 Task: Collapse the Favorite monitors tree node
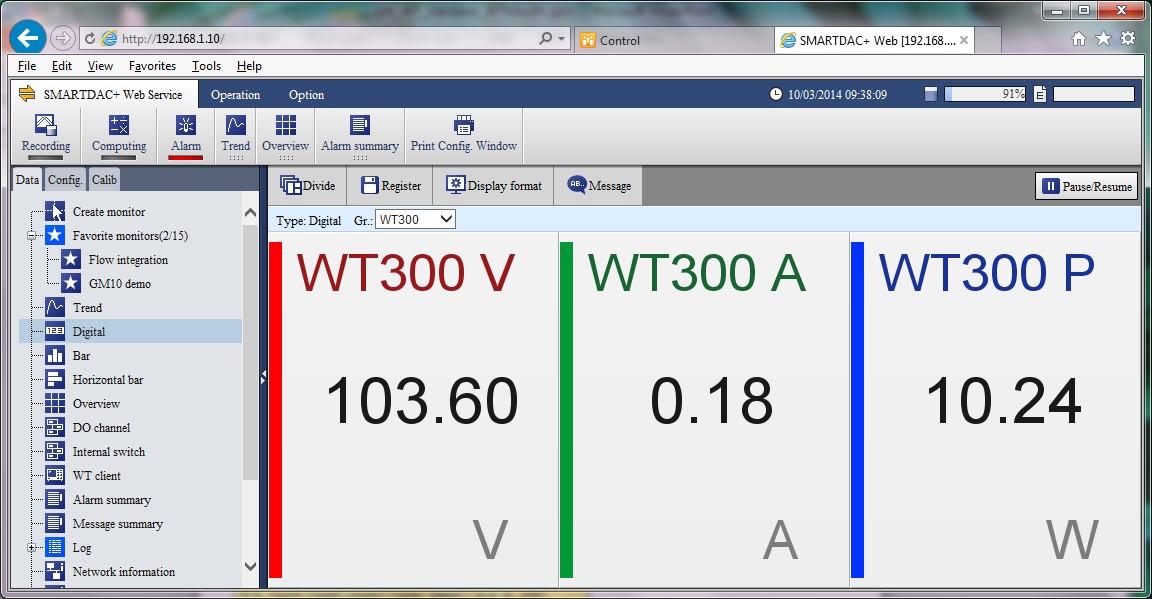[32, 236]
